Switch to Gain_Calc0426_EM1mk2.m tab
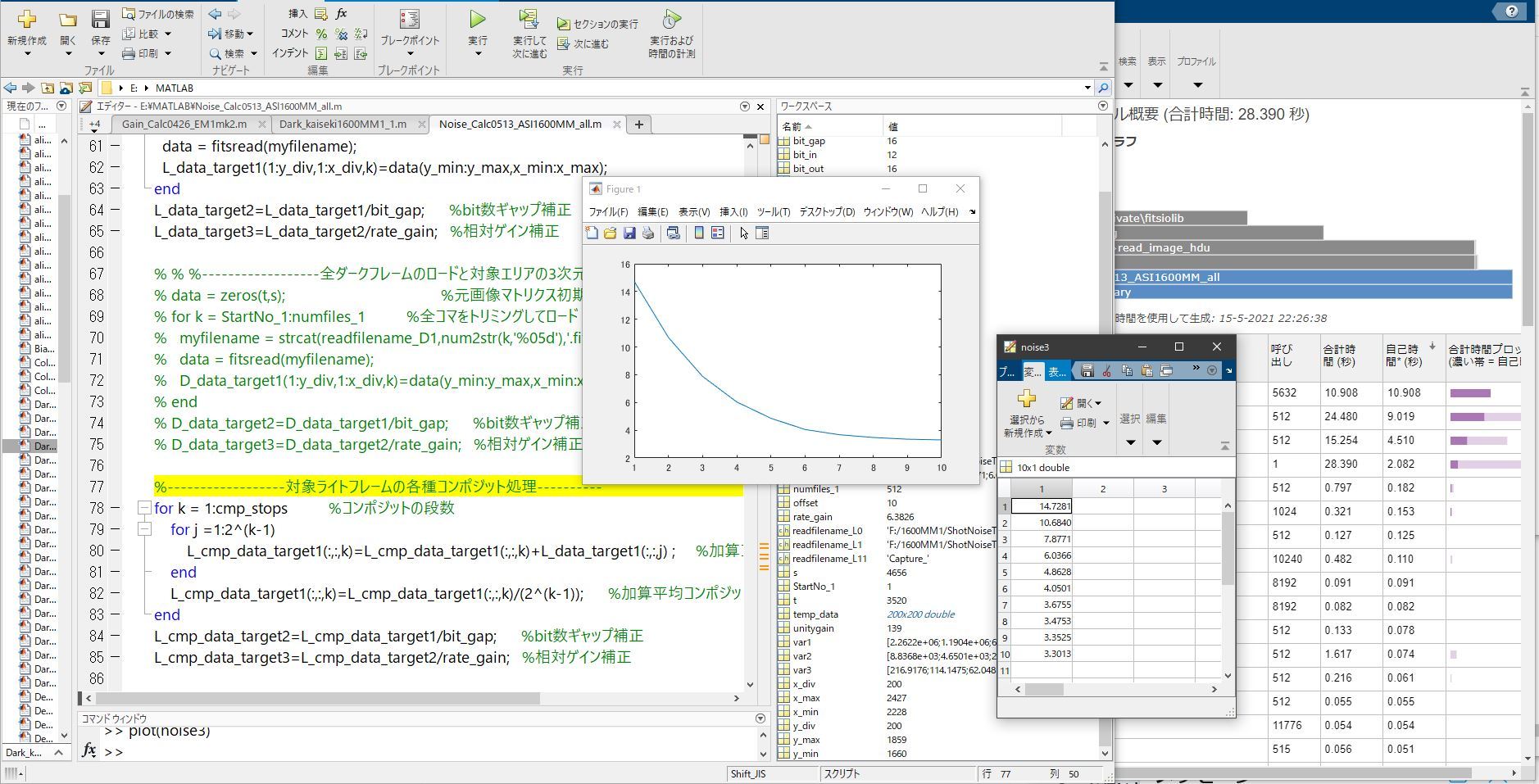 [x=184, y=125]
